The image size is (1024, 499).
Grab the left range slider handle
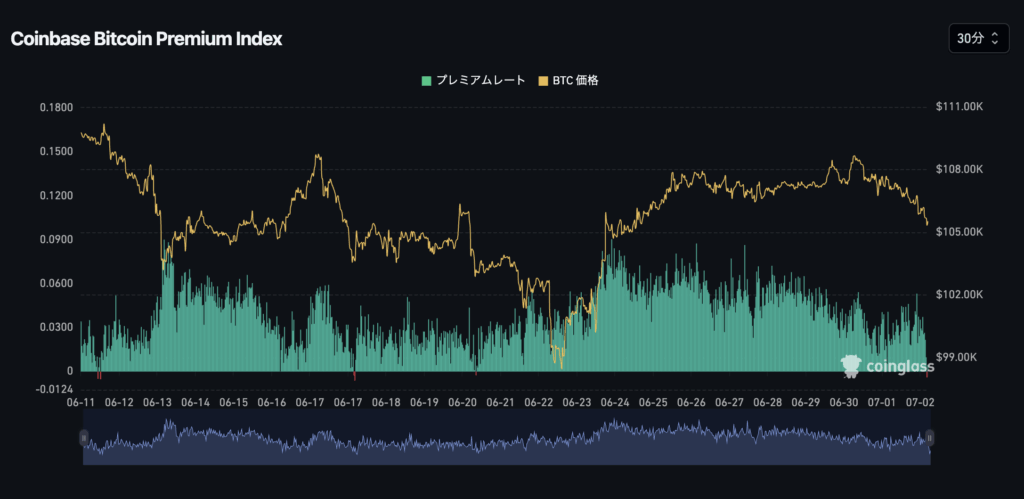[84, 437]
